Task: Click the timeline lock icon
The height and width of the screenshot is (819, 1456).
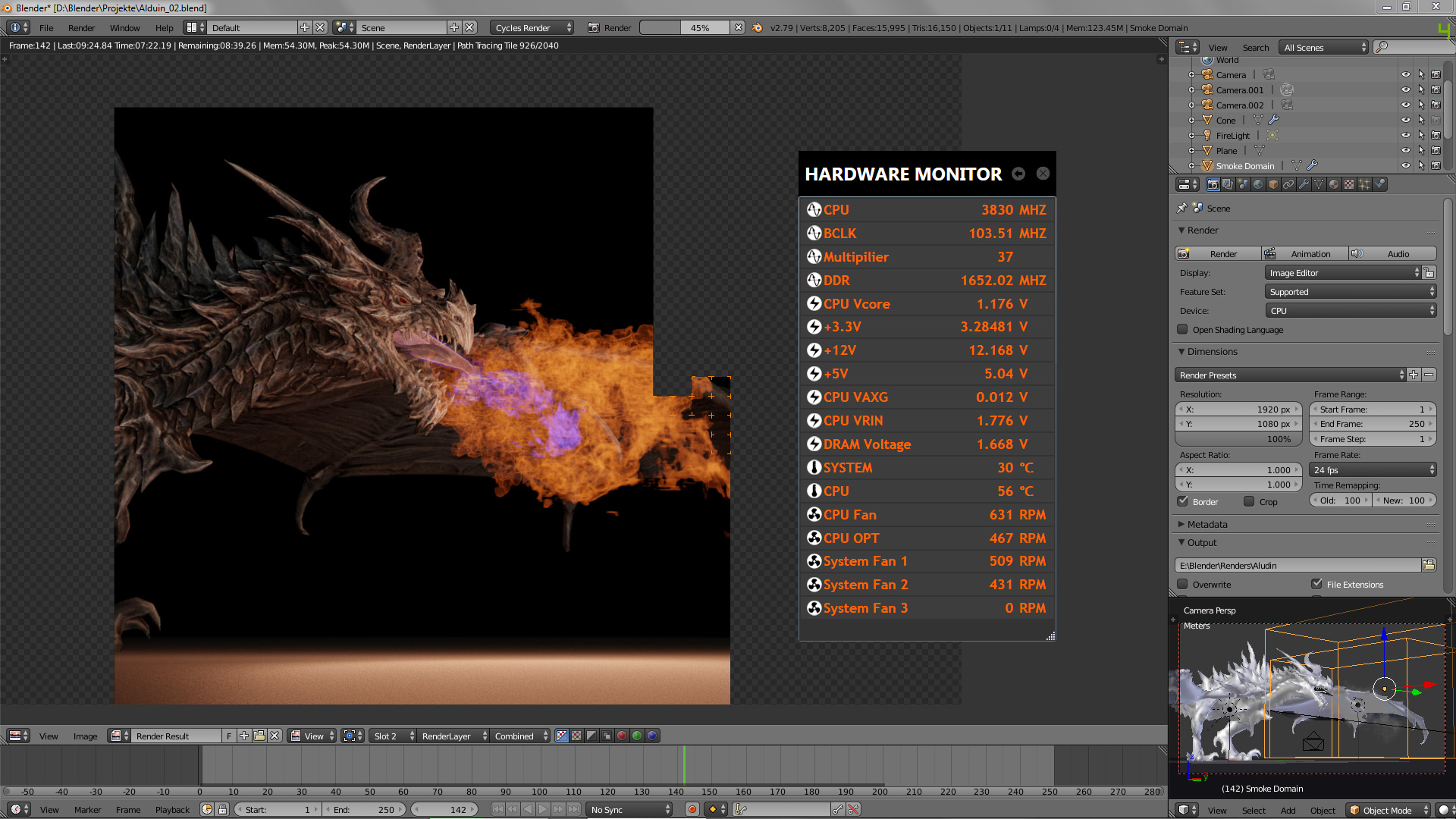Action: pos(222,809)
